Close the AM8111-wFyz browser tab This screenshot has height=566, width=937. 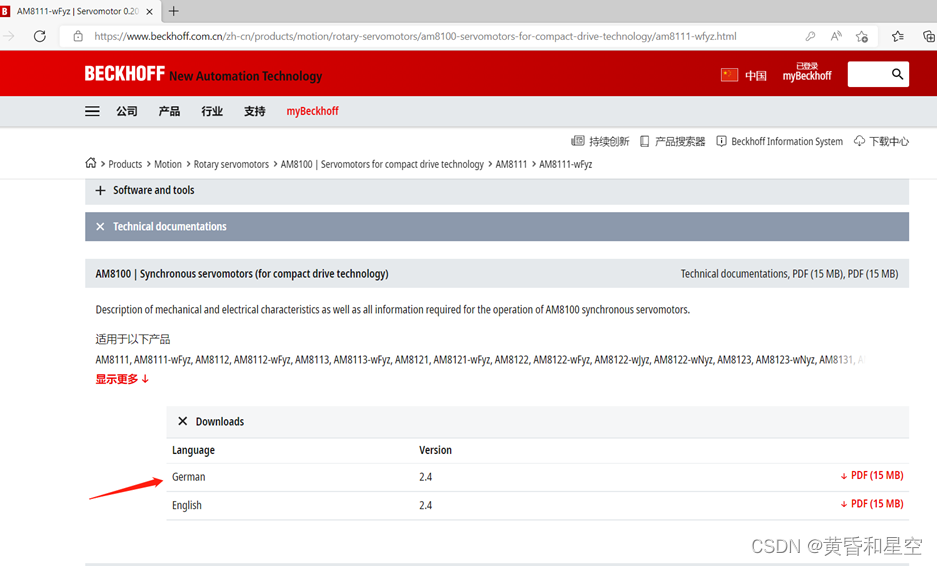point(149,11)
